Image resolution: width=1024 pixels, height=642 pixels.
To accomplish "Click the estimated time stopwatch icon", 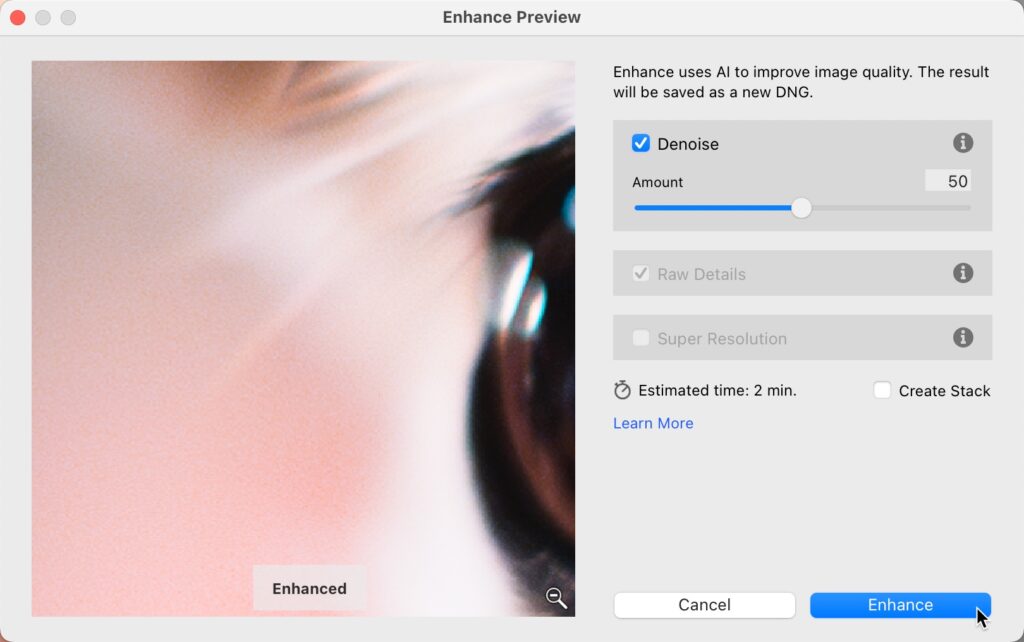I will (623, 390).
